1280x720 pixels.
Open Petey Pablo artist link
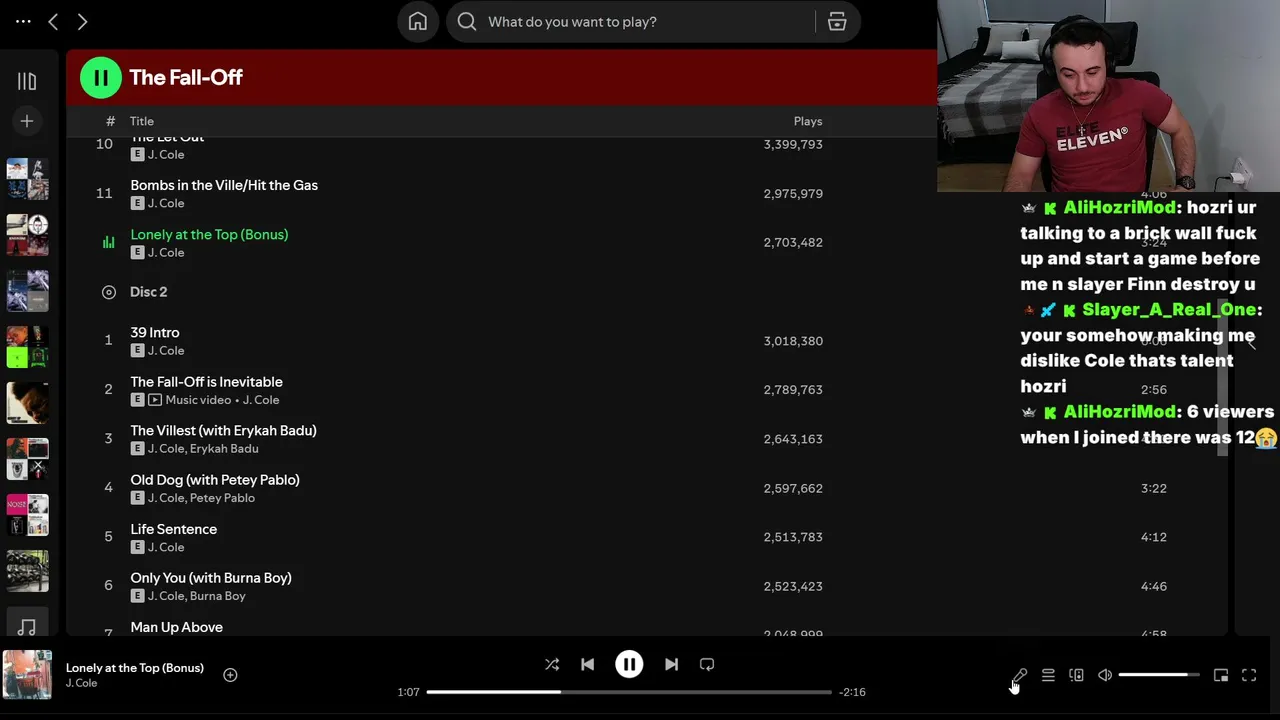[222, 498]
